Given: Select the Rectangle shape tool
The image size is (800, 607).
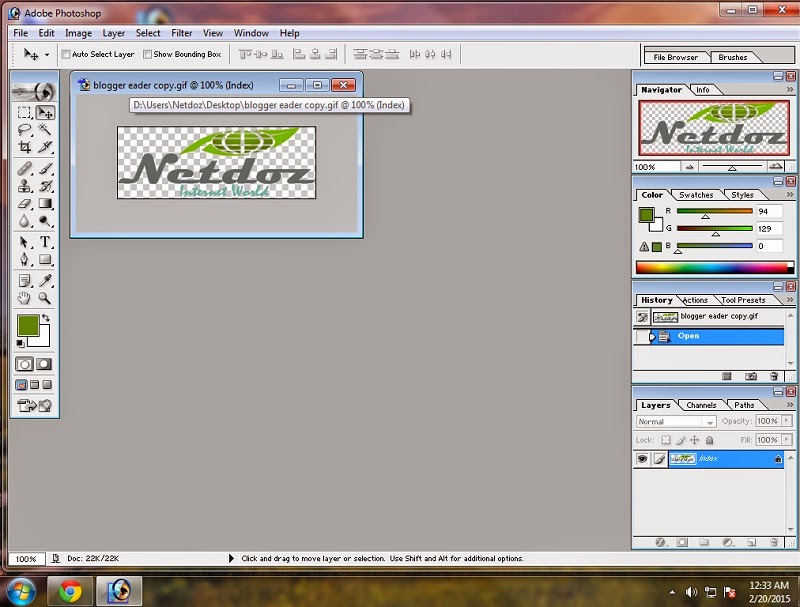Looking at the screenshot, I should click(x=45, y=260).
